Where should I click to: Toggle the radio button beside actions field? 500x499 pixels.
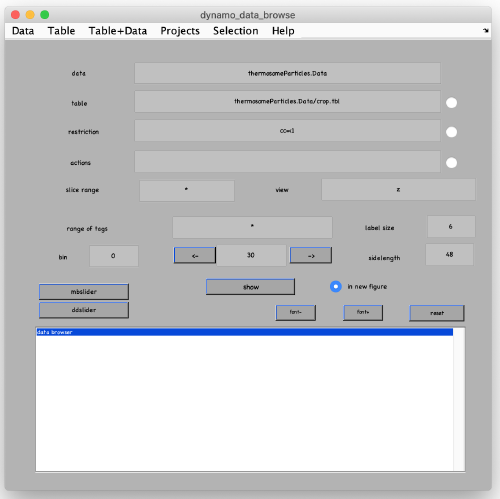pos(452,163)
